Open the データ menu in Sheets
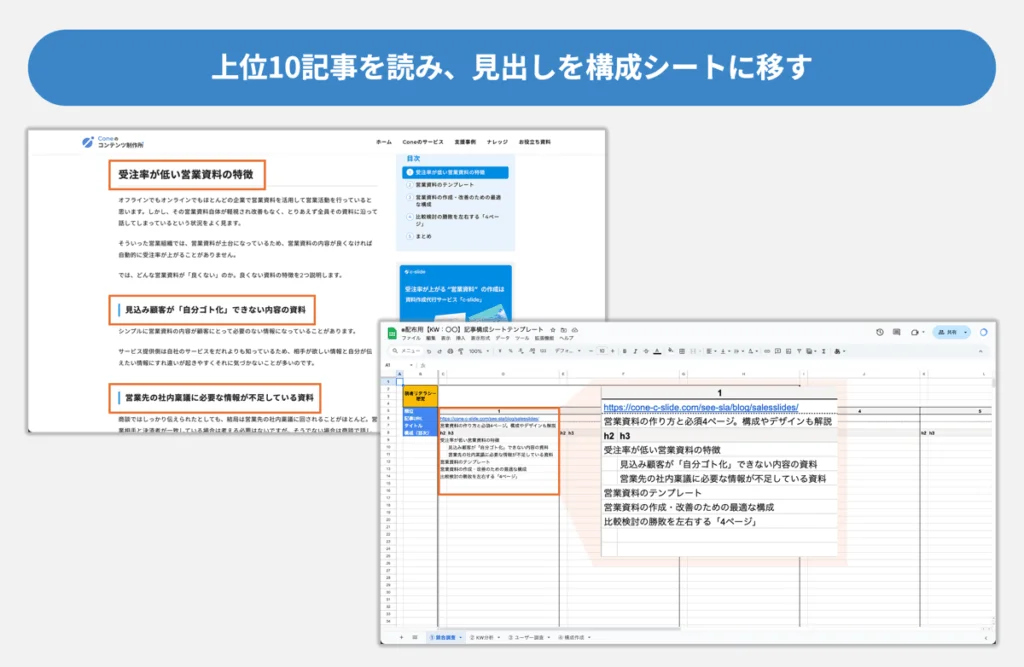Screen dimensions: 1024x667 501,338
